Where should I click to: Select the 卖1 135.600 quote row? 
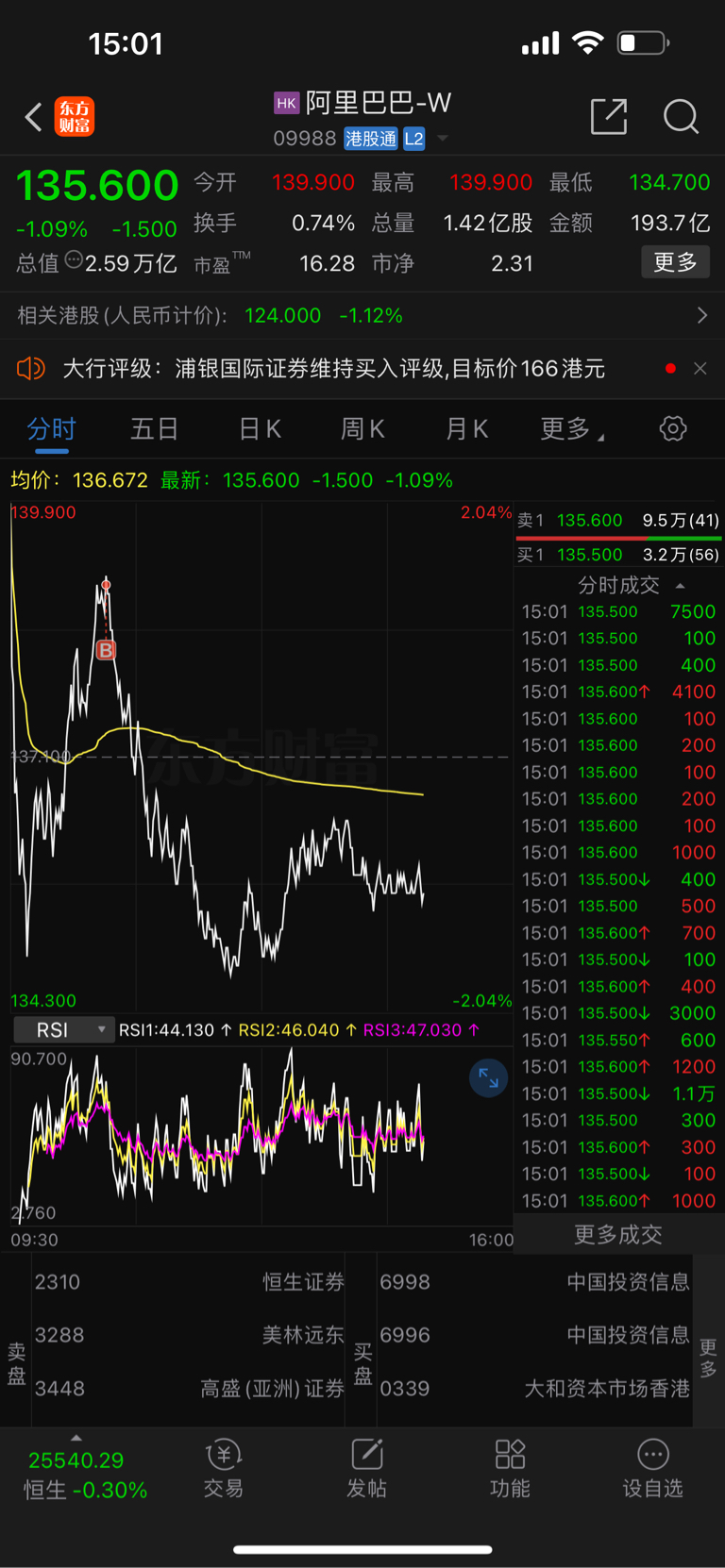618,521
